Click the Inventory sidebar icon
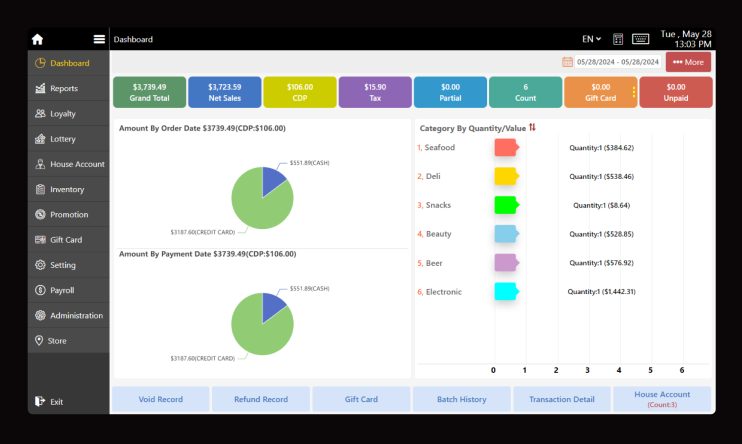Viewport: 742px width, 444px height. coord(40,189)
